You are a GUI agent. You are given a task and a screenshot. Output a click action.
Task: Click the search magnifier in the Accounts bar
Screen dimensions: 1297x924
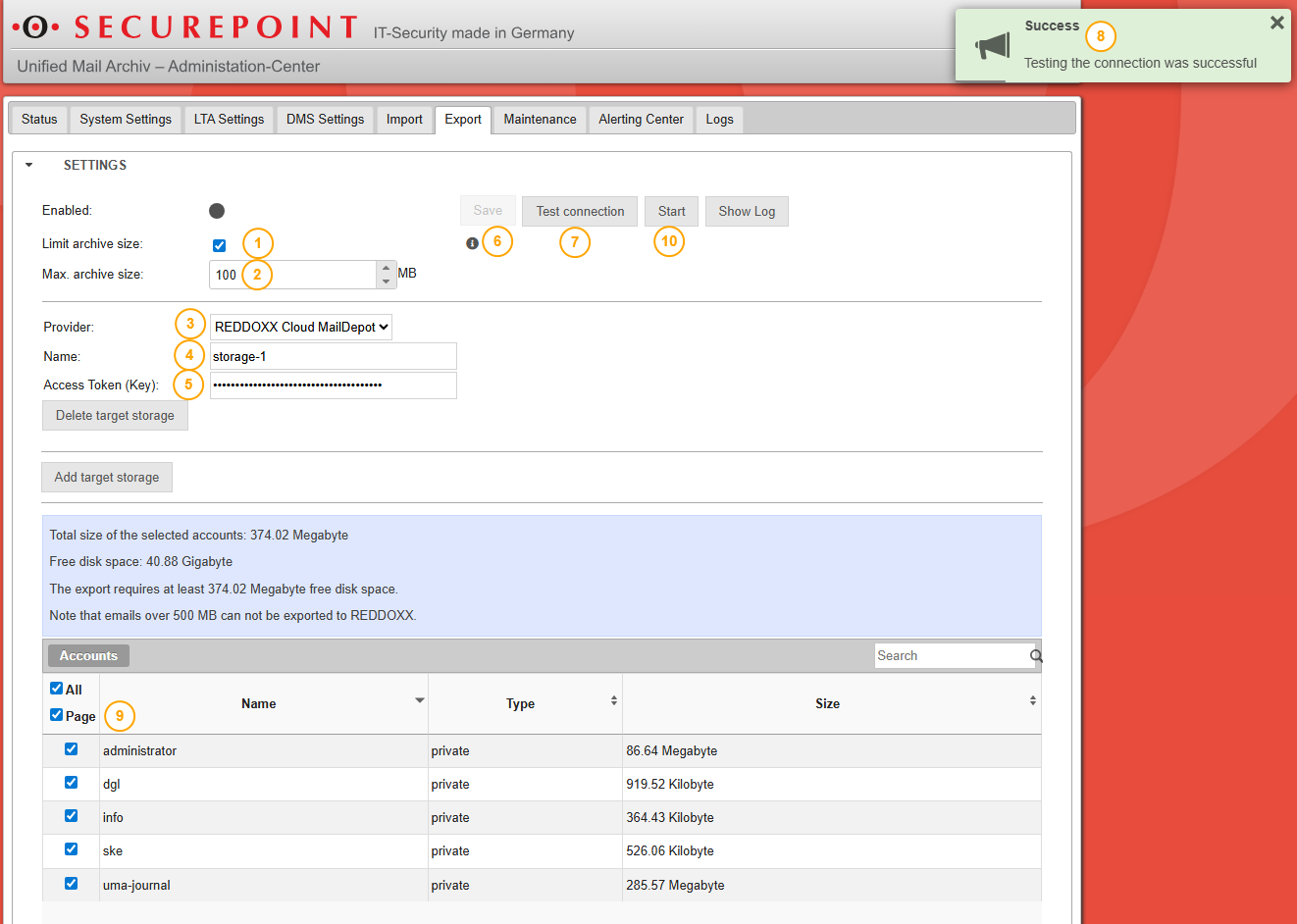[x=1035, y=655]
